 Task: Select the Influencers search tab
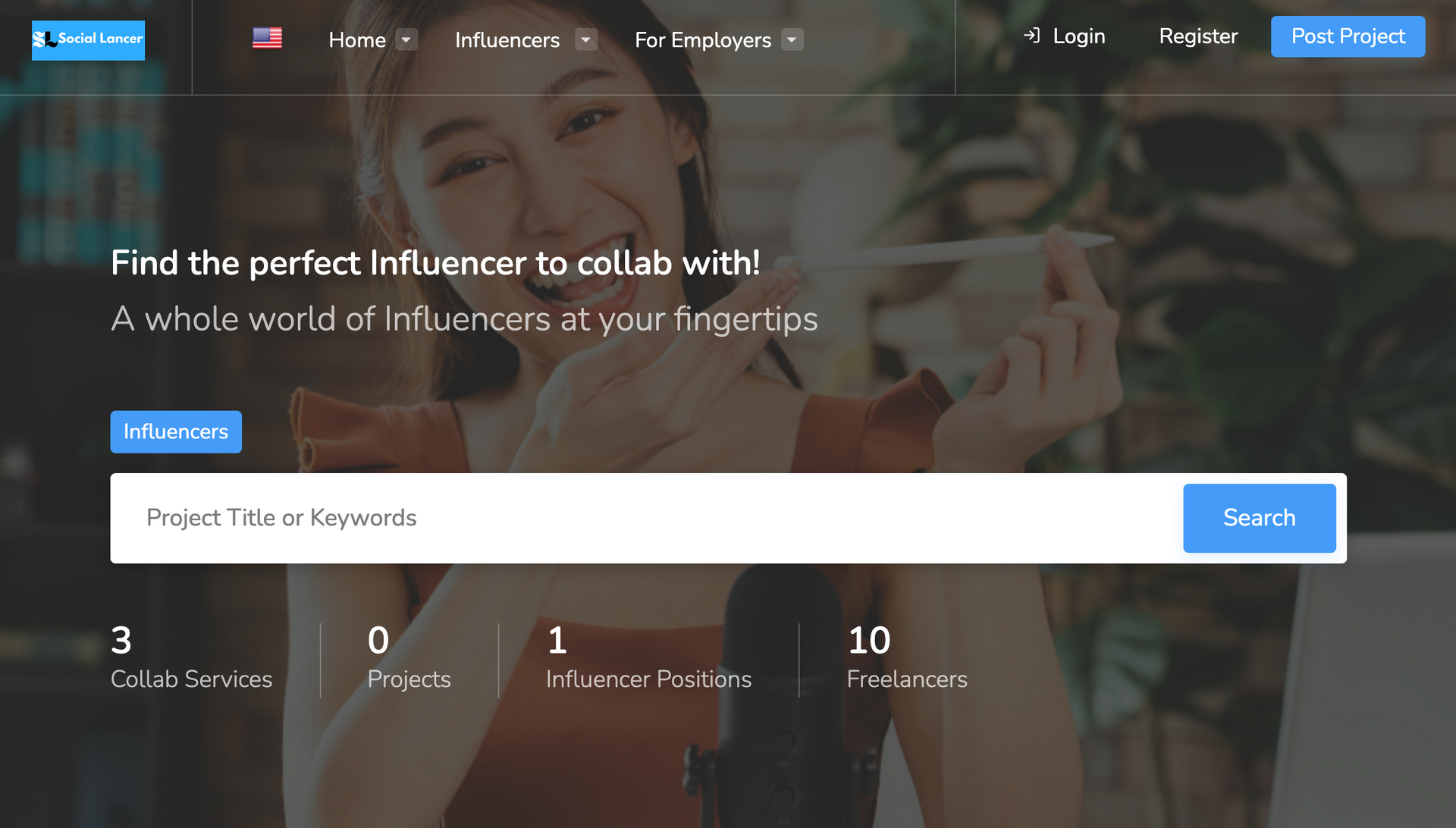[x=176, y=431]
